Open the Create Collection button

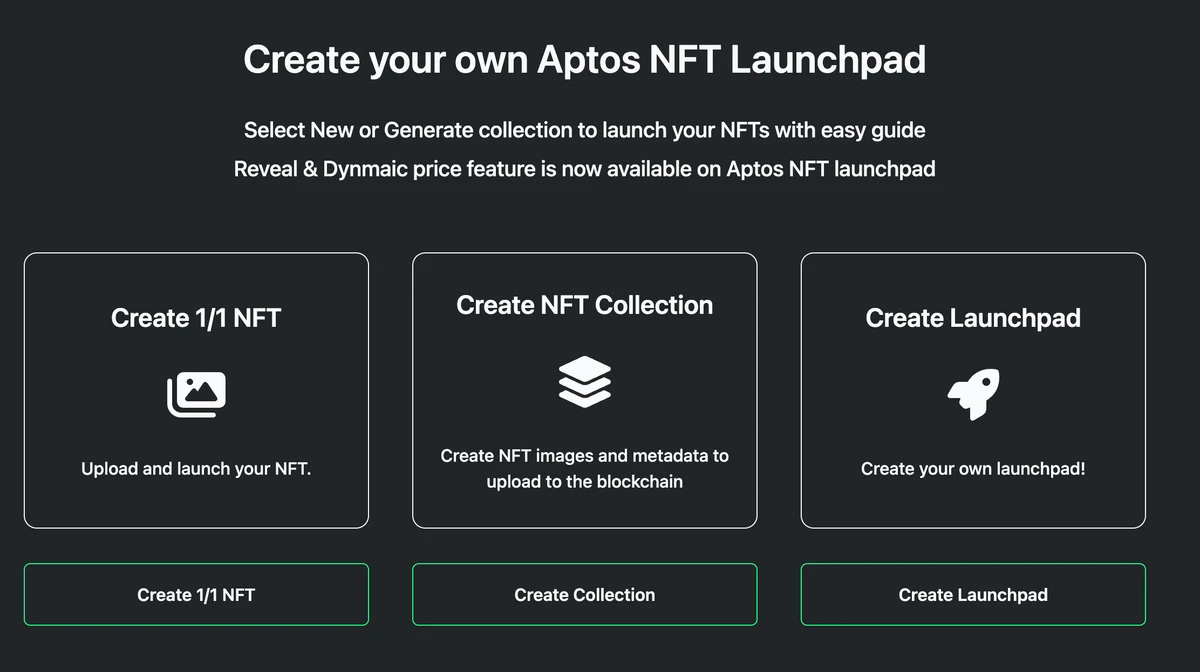(x=585, y=595)
